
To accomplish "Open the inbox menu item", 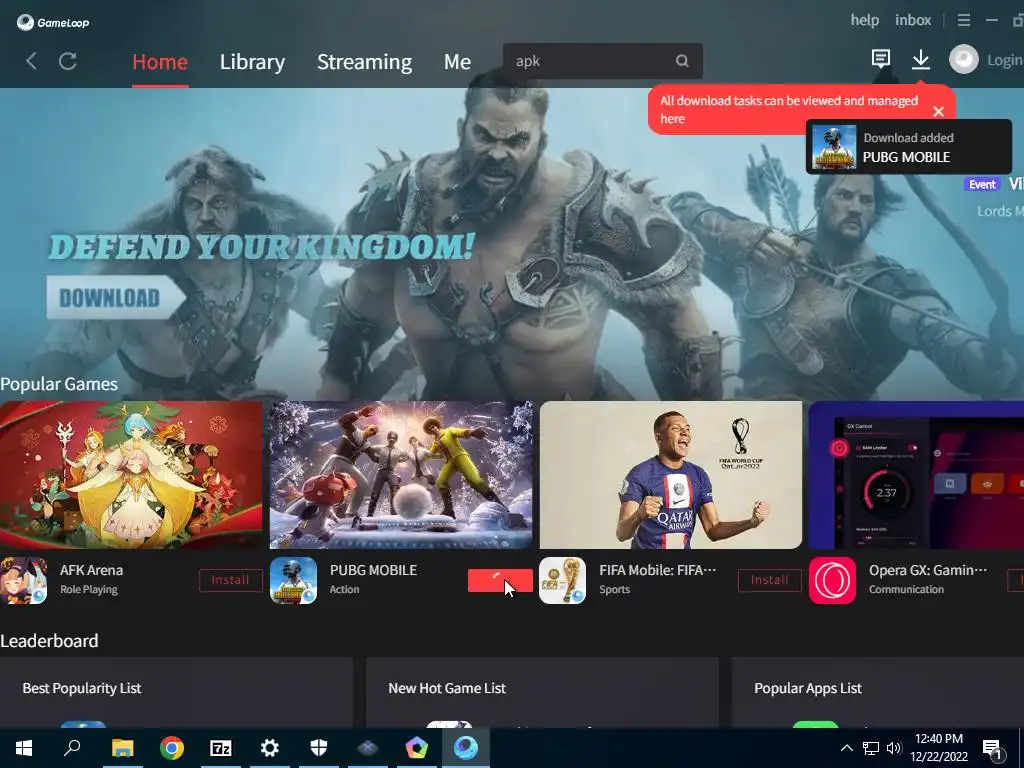I will coord(913,20).
